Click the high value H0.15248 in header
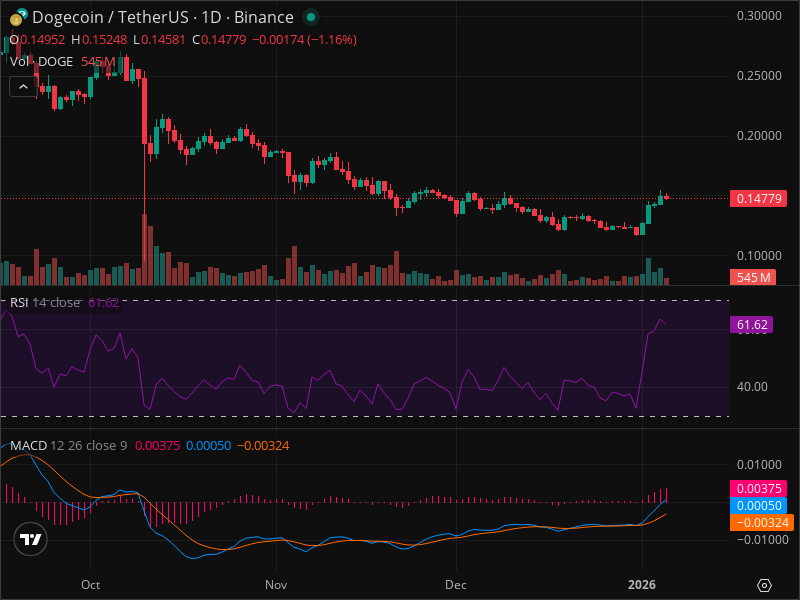 [x=99, y=40]
